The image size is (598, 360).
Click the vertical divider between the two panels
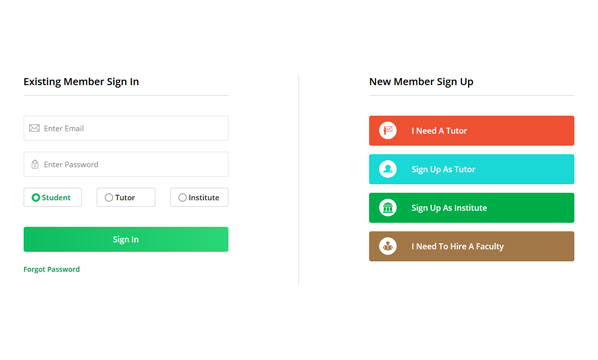(299, 180)
